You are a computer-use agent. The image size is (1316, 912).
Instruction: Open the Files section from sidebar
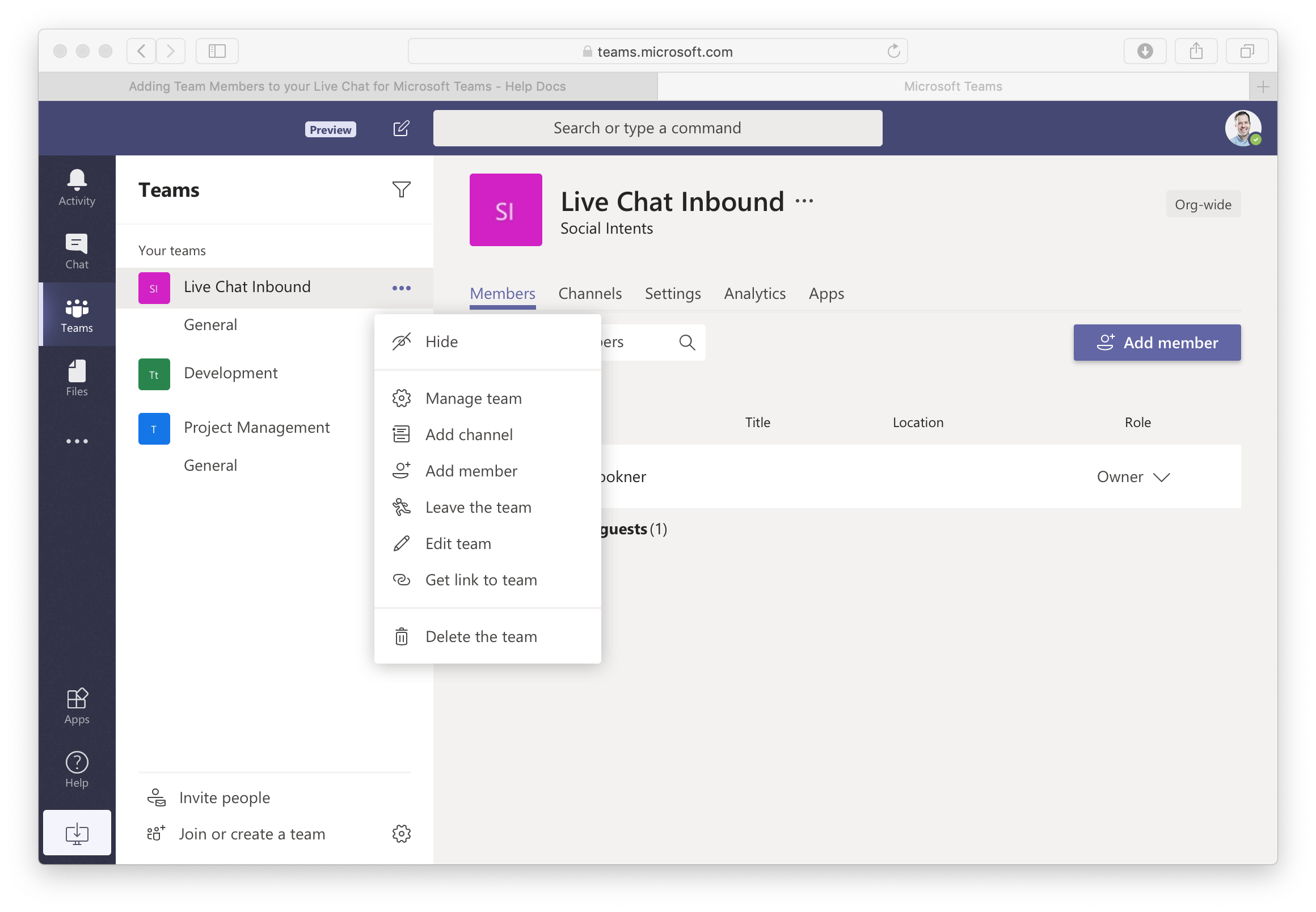tap(76, 377)
